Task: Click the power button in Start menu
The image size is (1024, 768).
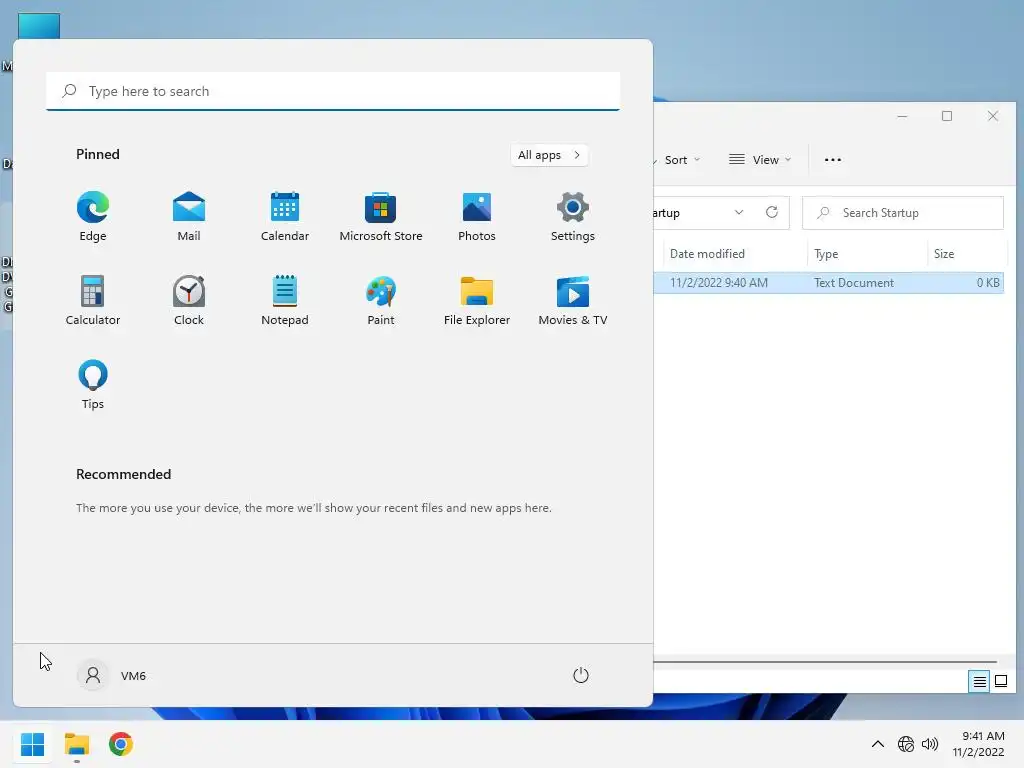Action: (x=581, y=675)
